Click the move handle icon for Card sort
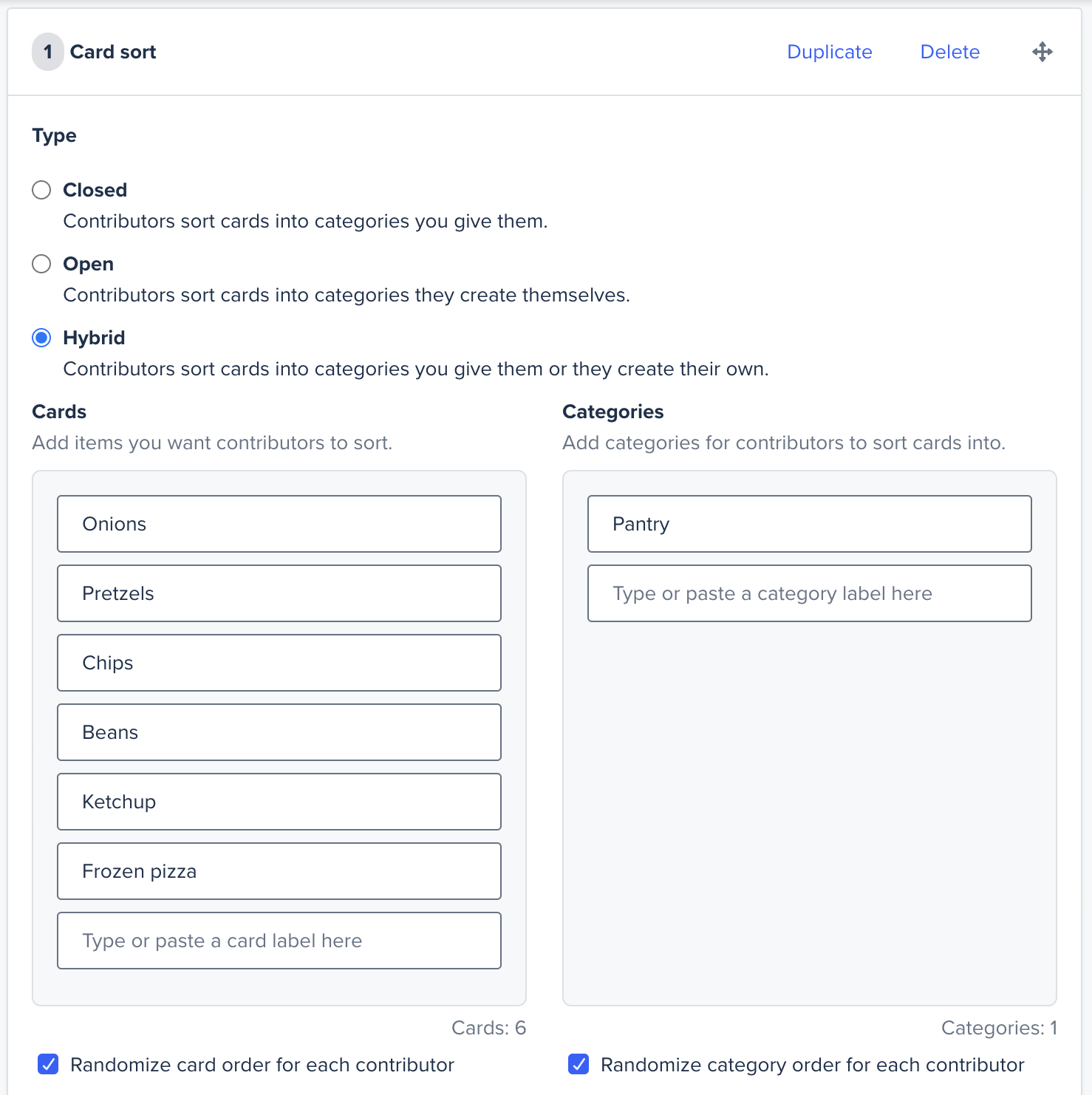Image resolution: width=1092 pixels, height=1095 pixels. tap(1042, 52)
